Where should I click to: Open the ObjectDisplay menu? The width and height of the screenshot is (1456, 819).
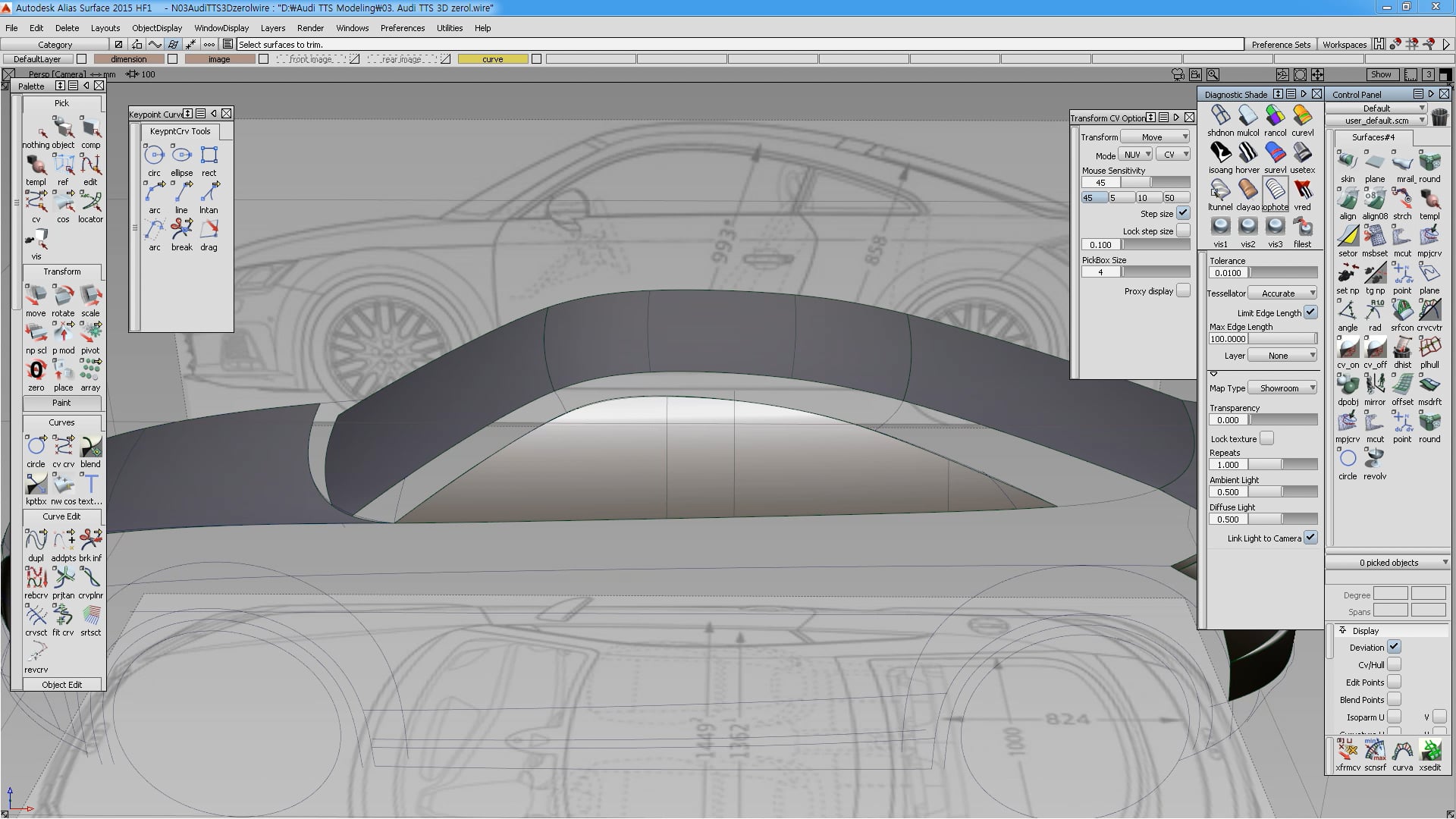pos(157,28)
